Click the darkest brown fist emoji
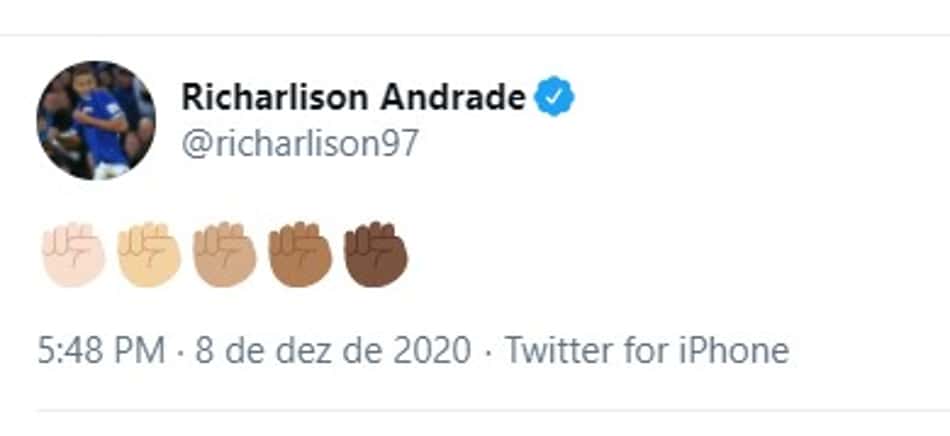Viewport: 950px width, 436px height. coord(376,254)
